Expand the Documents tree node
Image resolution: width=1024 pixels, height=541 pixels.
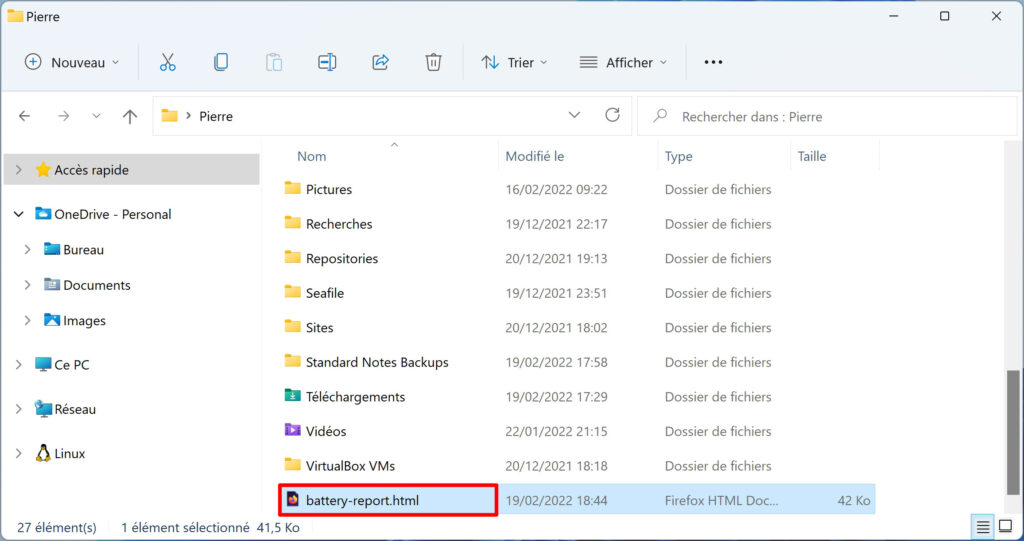coord(27,285)
